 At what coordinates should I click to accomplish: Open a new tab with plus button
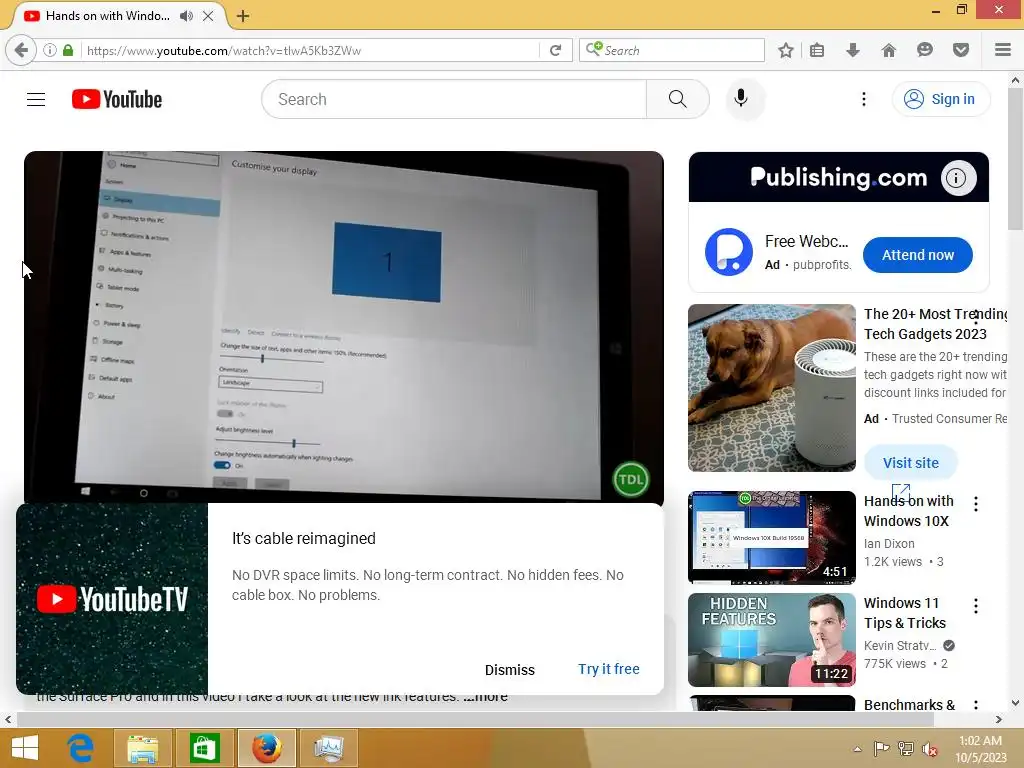coord(243,16)
